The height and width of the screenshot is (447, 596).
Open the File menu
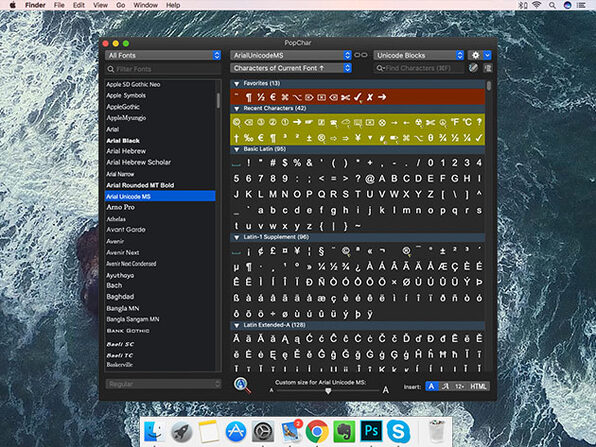59,5
